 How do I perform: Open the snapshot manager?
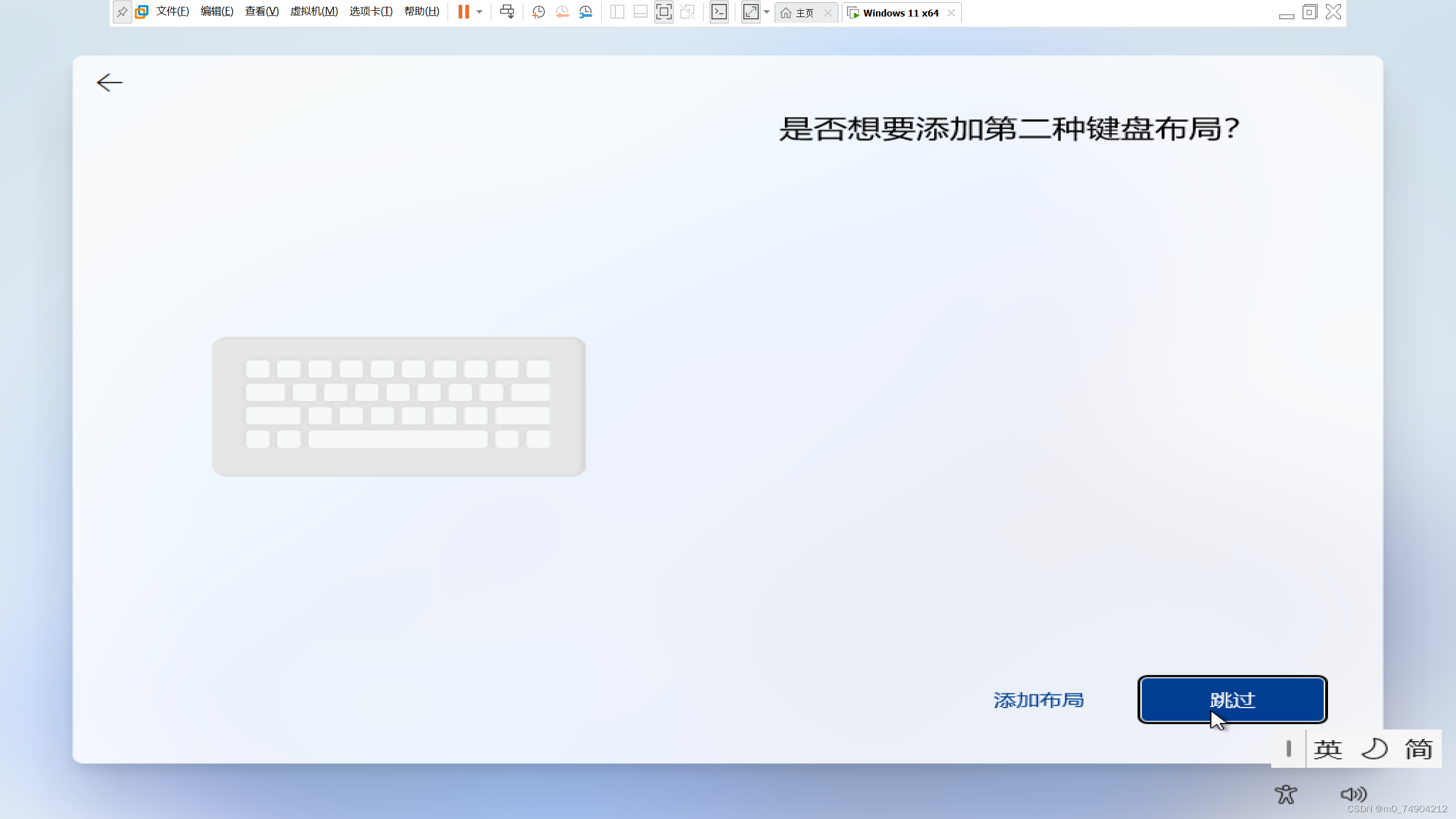586,11
